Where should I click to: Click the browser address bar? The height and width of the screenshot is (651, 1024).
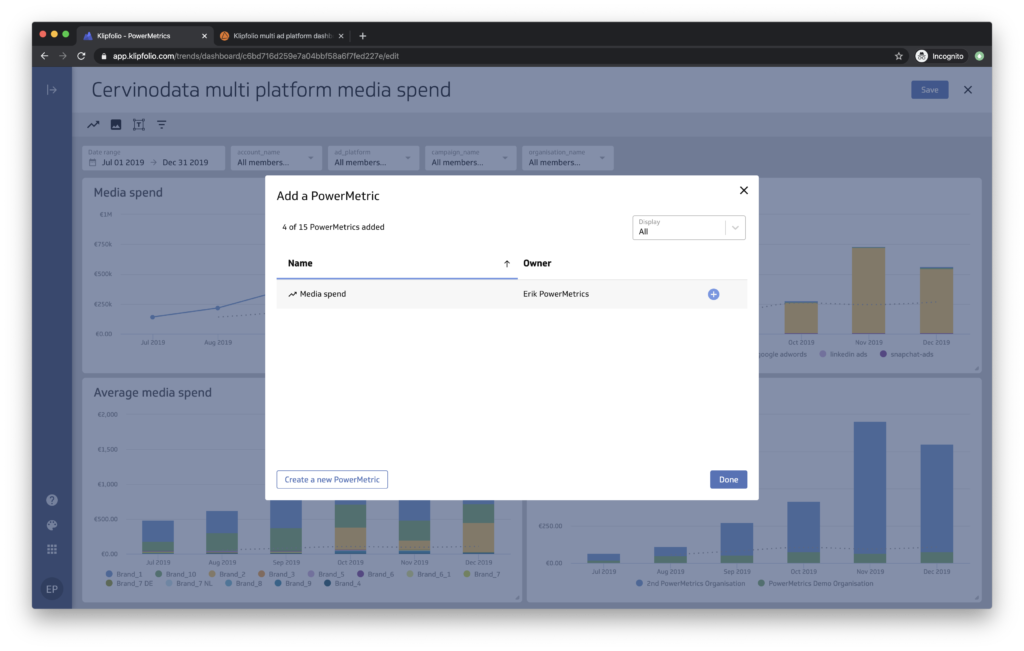coord(496,56)
